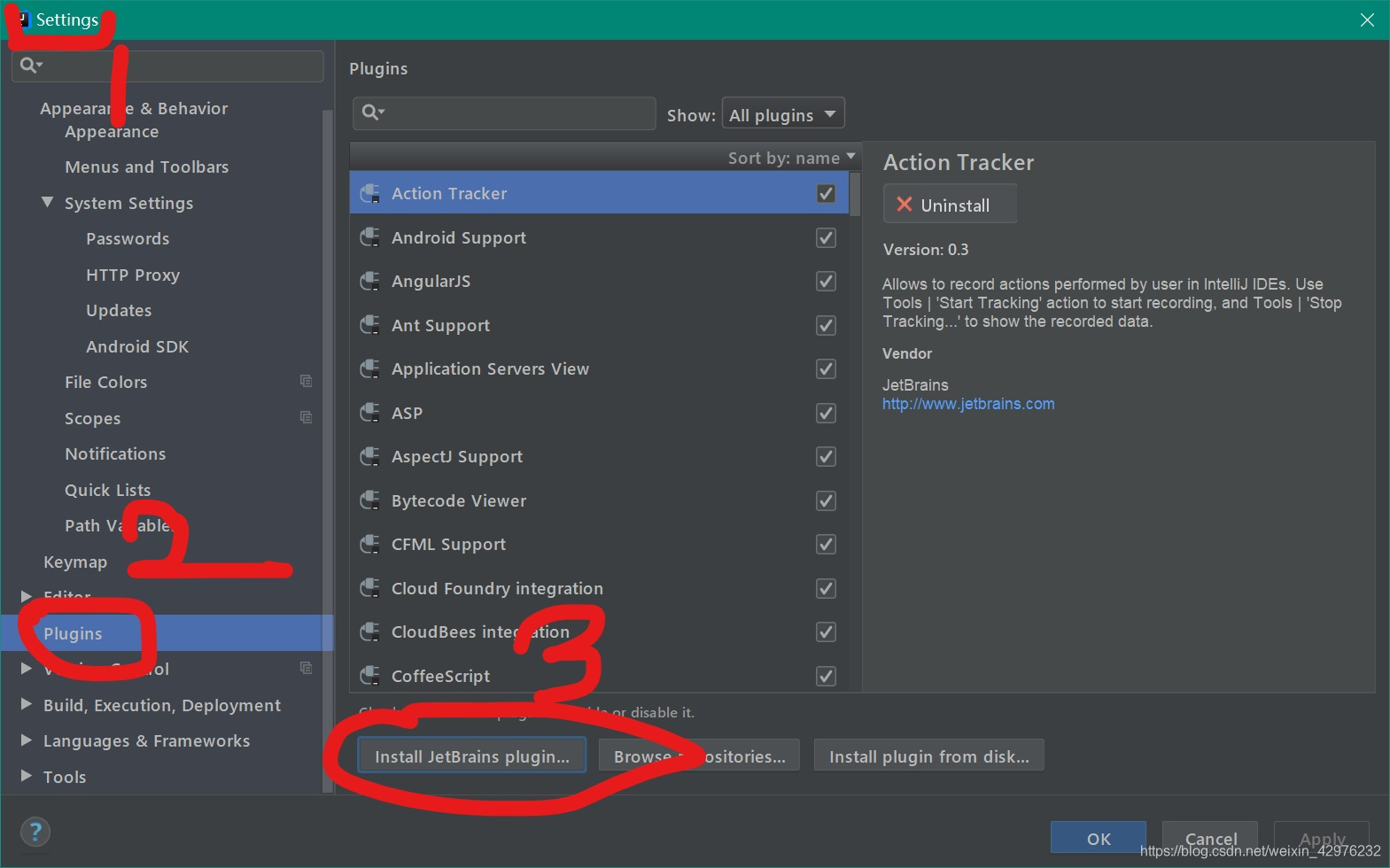1390x868 pixels.
Task: Toggle the AngularJS plugin checkbox
Action: [x=826, y=281]
